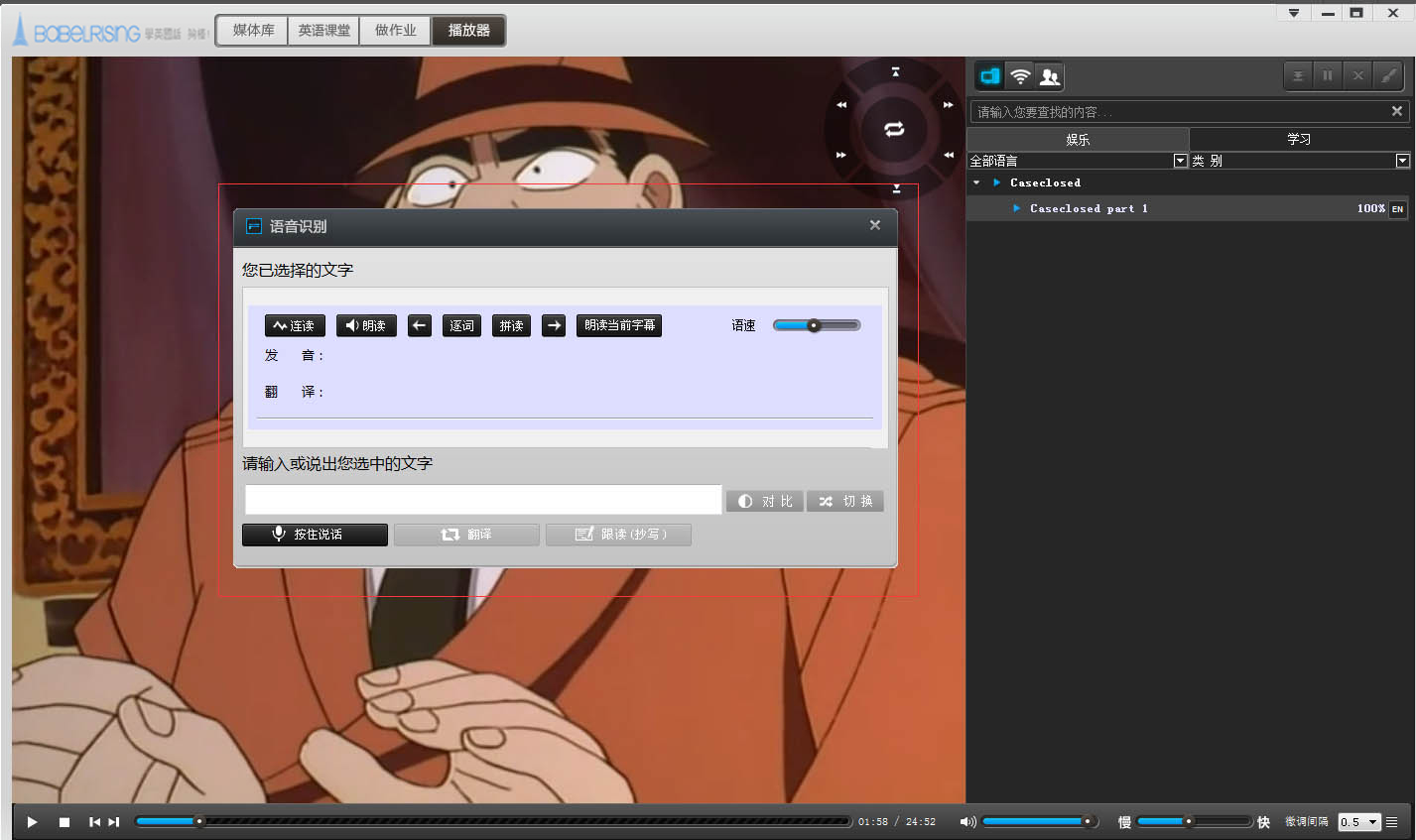Open the 英语课堂 tab
The image size is (1416, 840).
[x=324, y=31]
